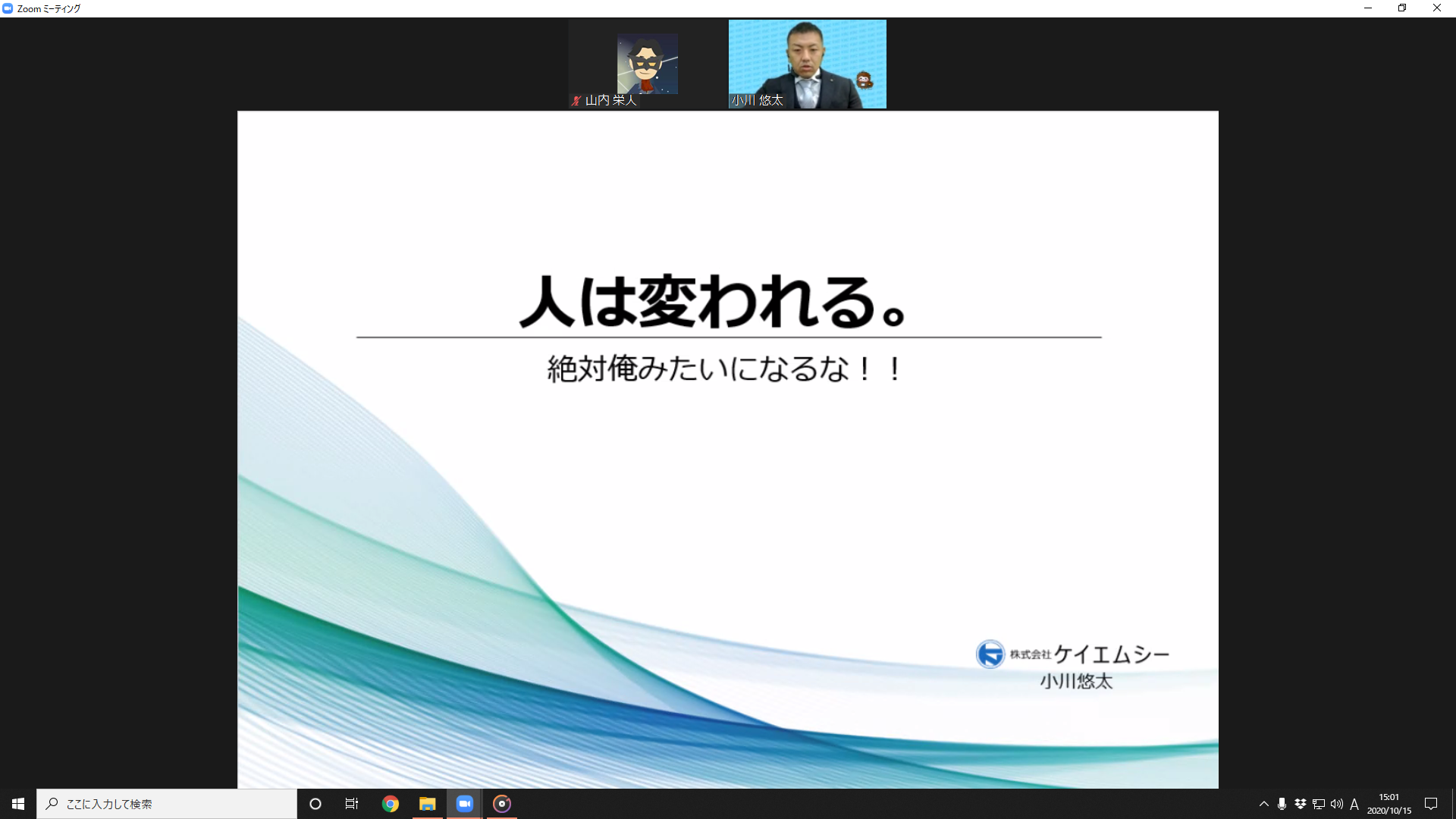Image resolution: width=1456 pixels, height=819 pixels.
Task: Open the notification action center
Action: click(x=1431, y=804)
